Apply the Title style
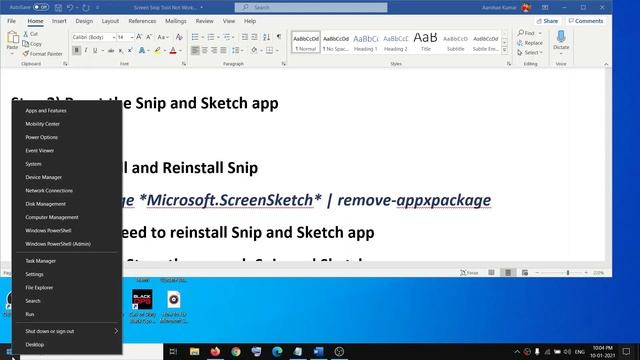Screen dimensions: 640x360 [x=425, y=42]
